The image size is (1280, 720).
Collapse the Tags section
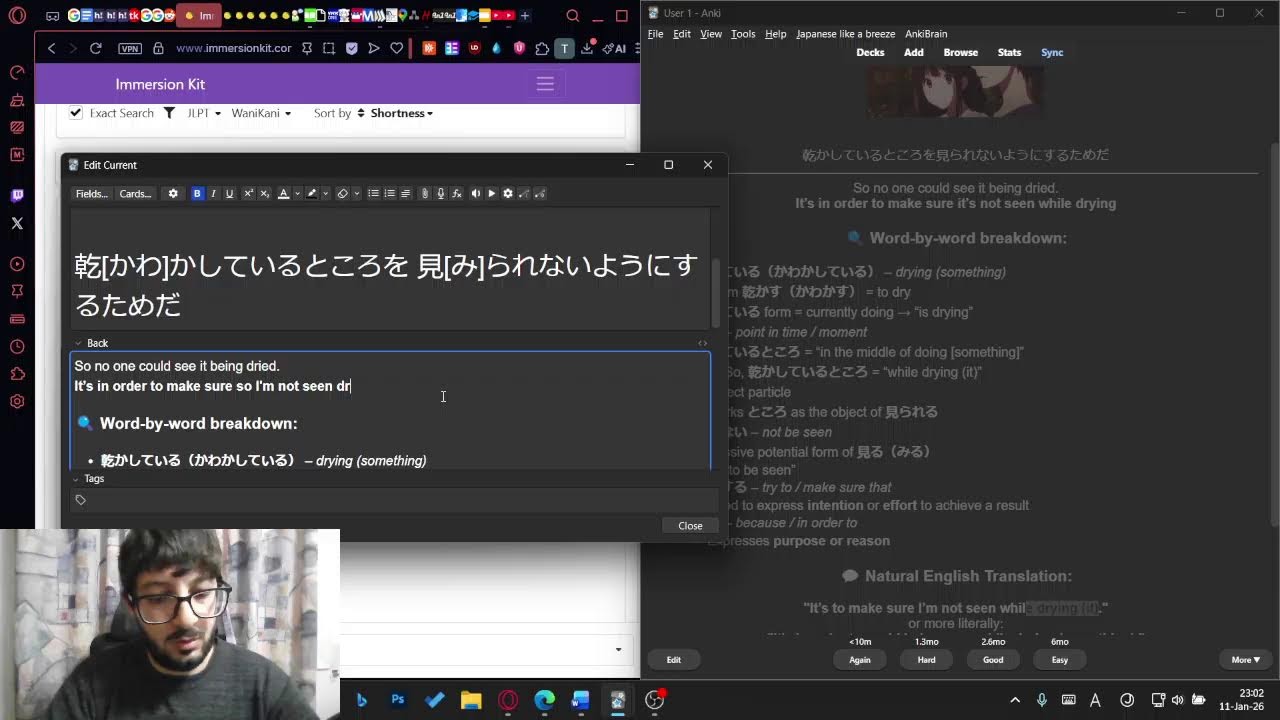[76, 479]
